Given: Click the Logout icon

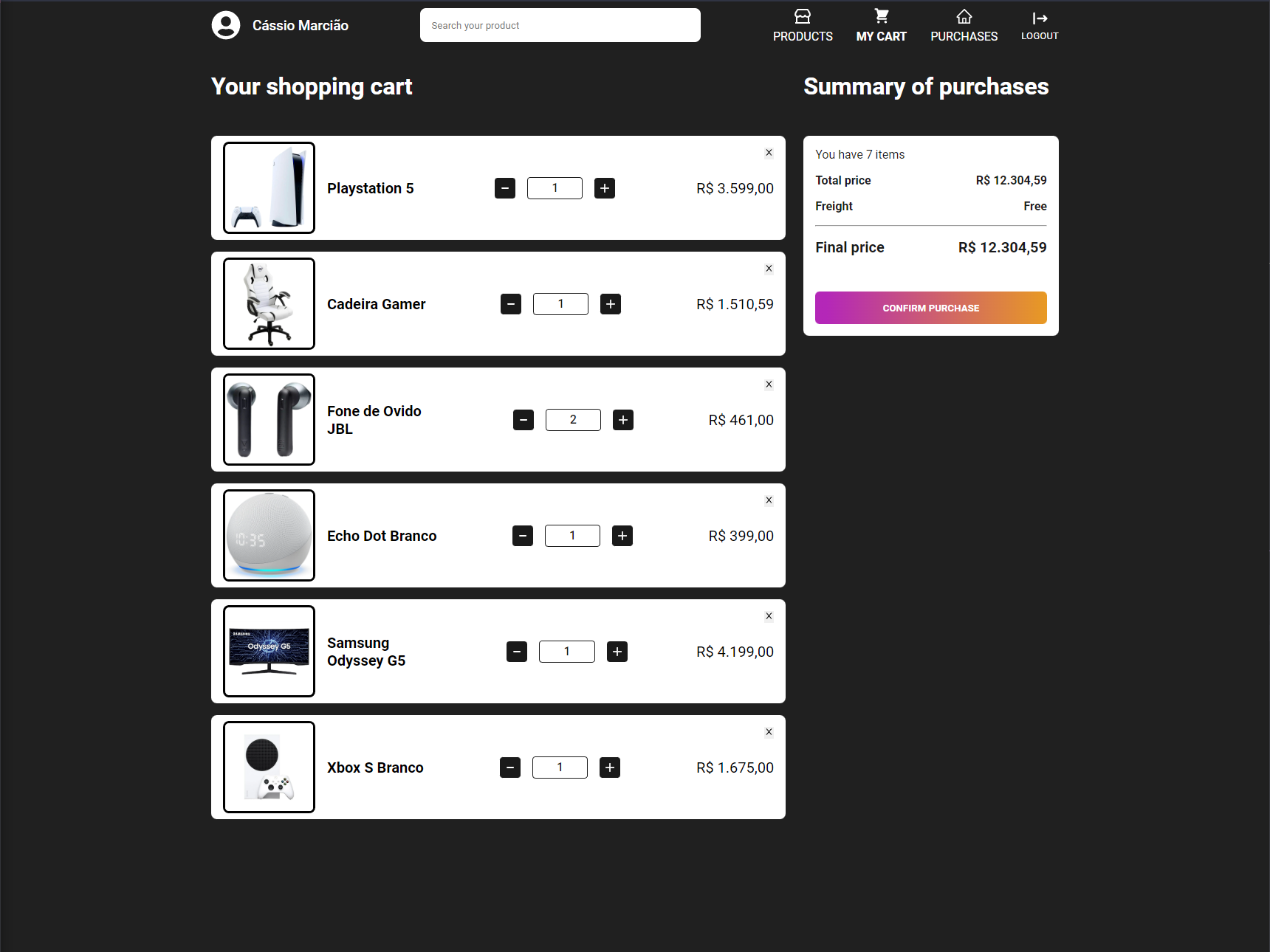Looking at the screenshot, I should click(1039, 18).
